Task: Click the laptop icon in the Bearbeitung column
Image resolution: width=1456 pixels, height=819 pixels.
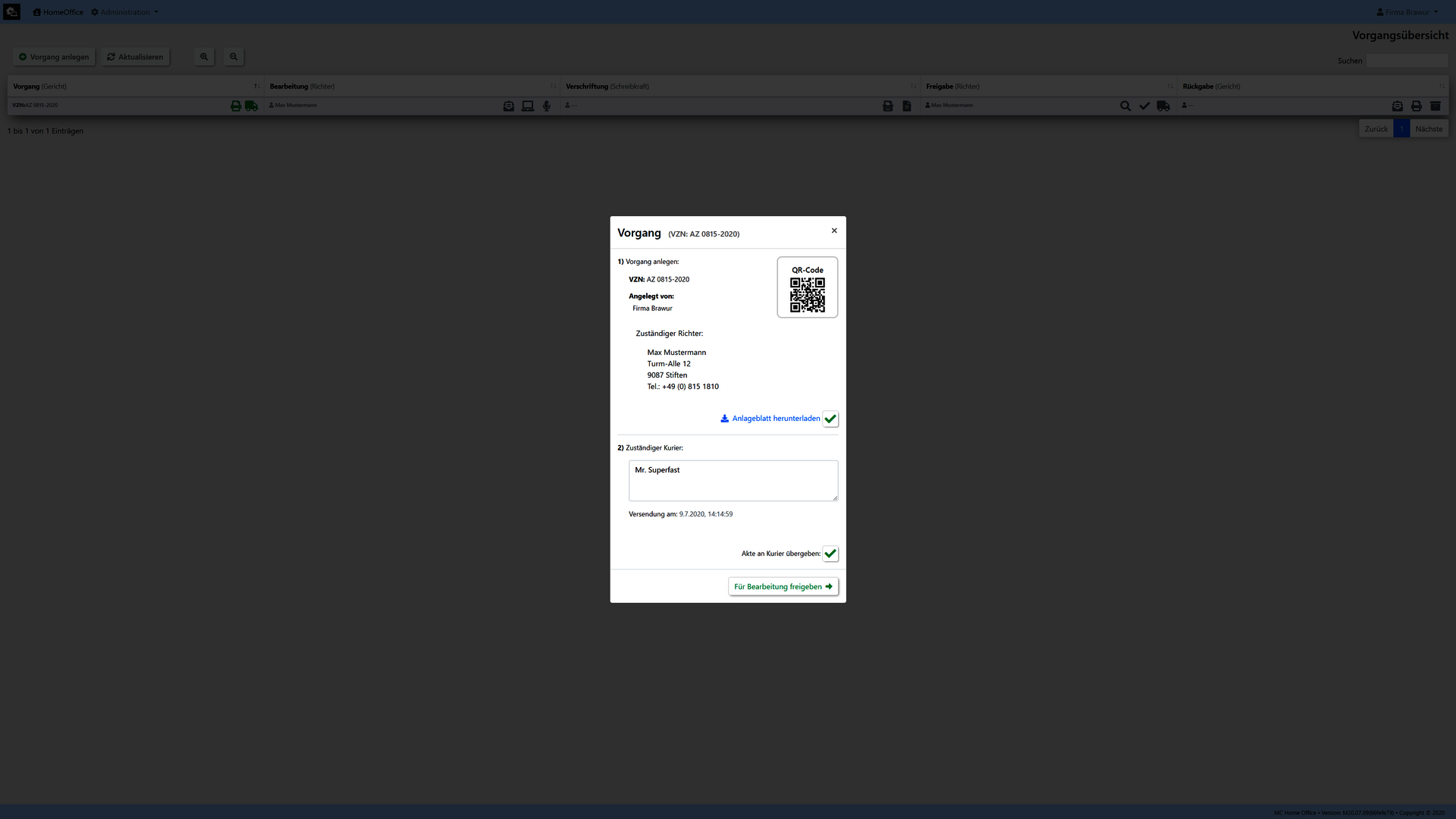Action: [x=528, y=106]
